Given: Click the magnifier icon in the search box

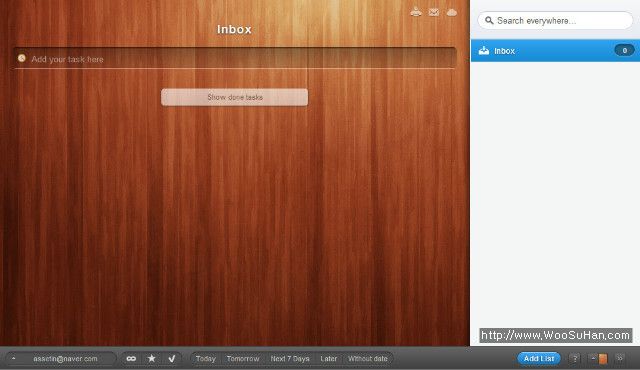Looking at the screenshot, I should pos(489,20).
